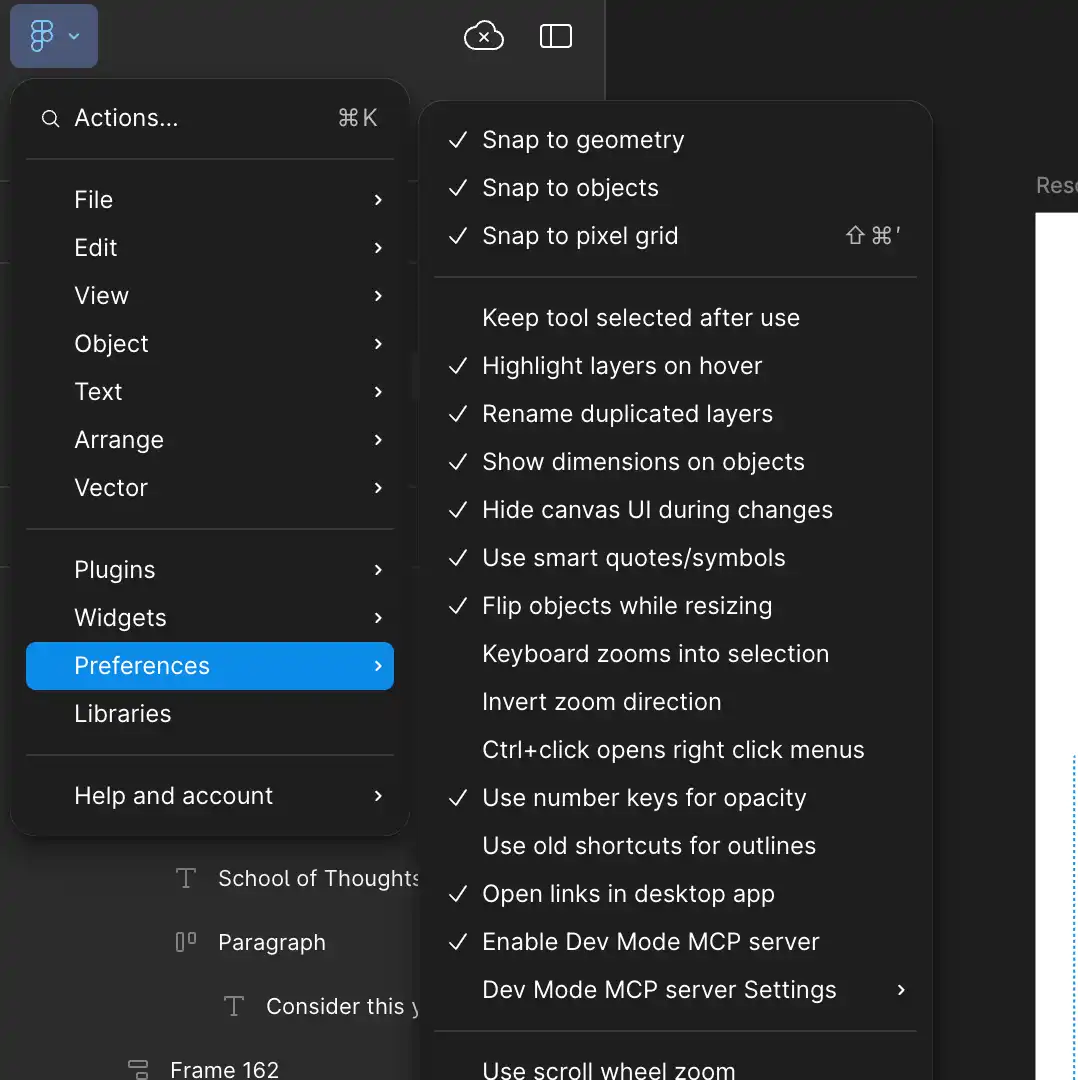
Task: Toggle Open links in desktop app
Action: coord(675,893)
